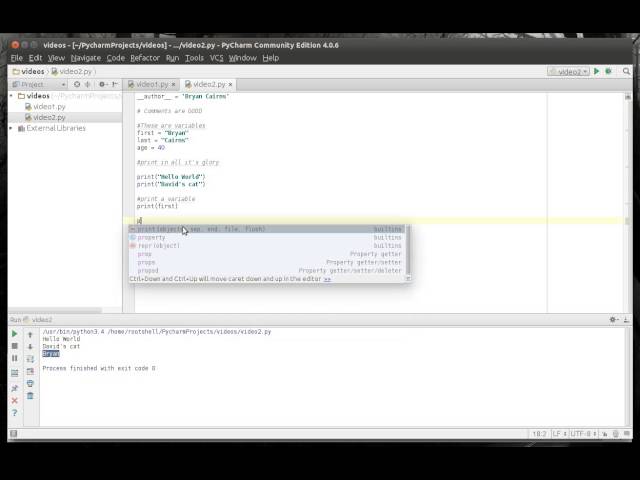The width and height of the screenshot is (640, 480).
Task: Close the video2.py tab
Action: 230,84
